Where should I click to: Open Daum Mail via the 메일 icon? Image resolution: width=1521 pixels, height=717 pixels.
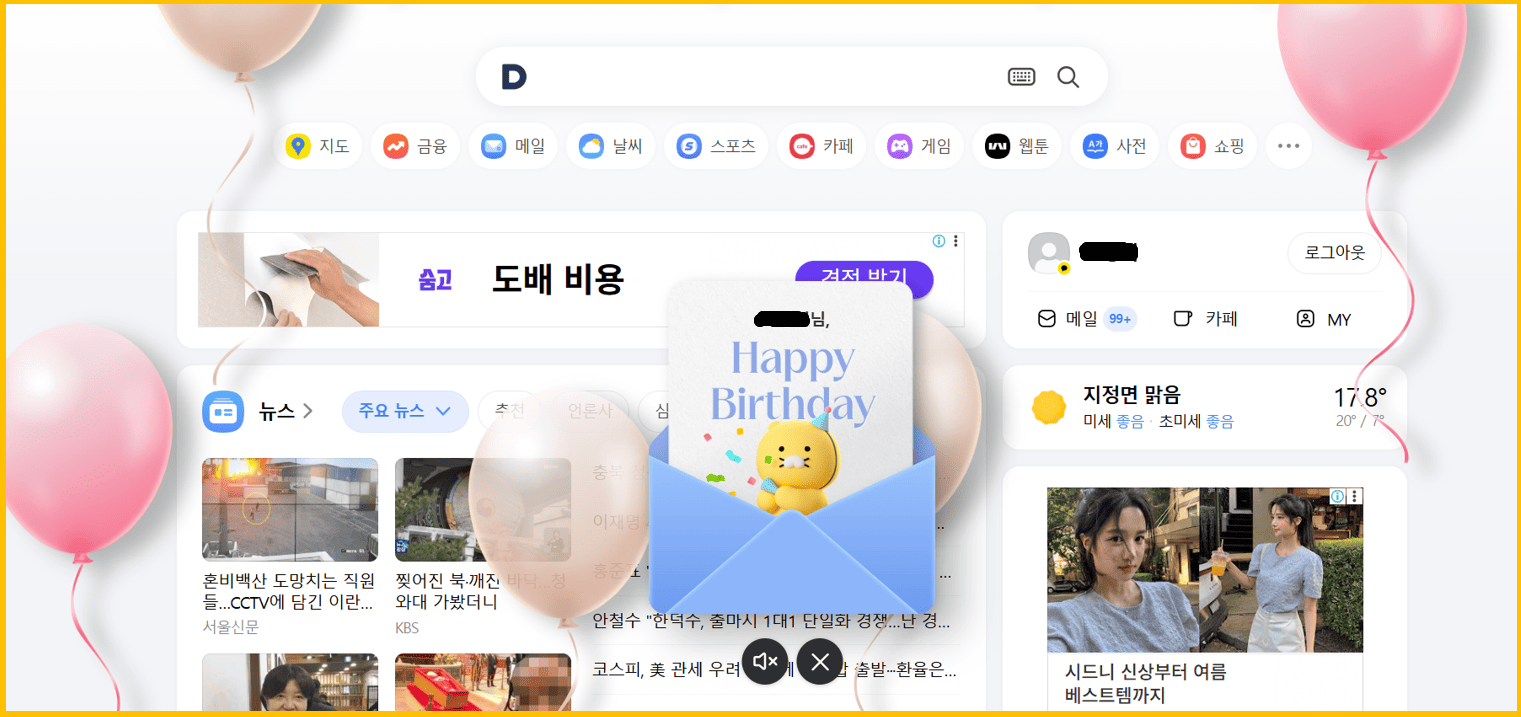tap(512, 145)
